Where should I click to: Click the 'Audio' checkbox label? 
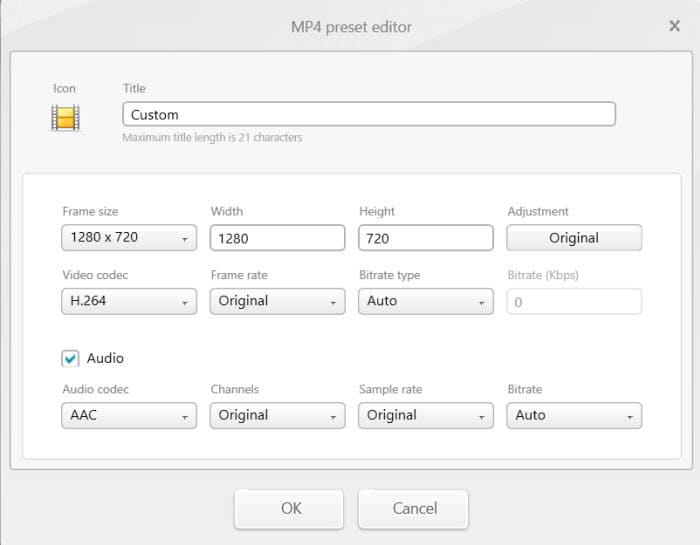tap(105, 358)
